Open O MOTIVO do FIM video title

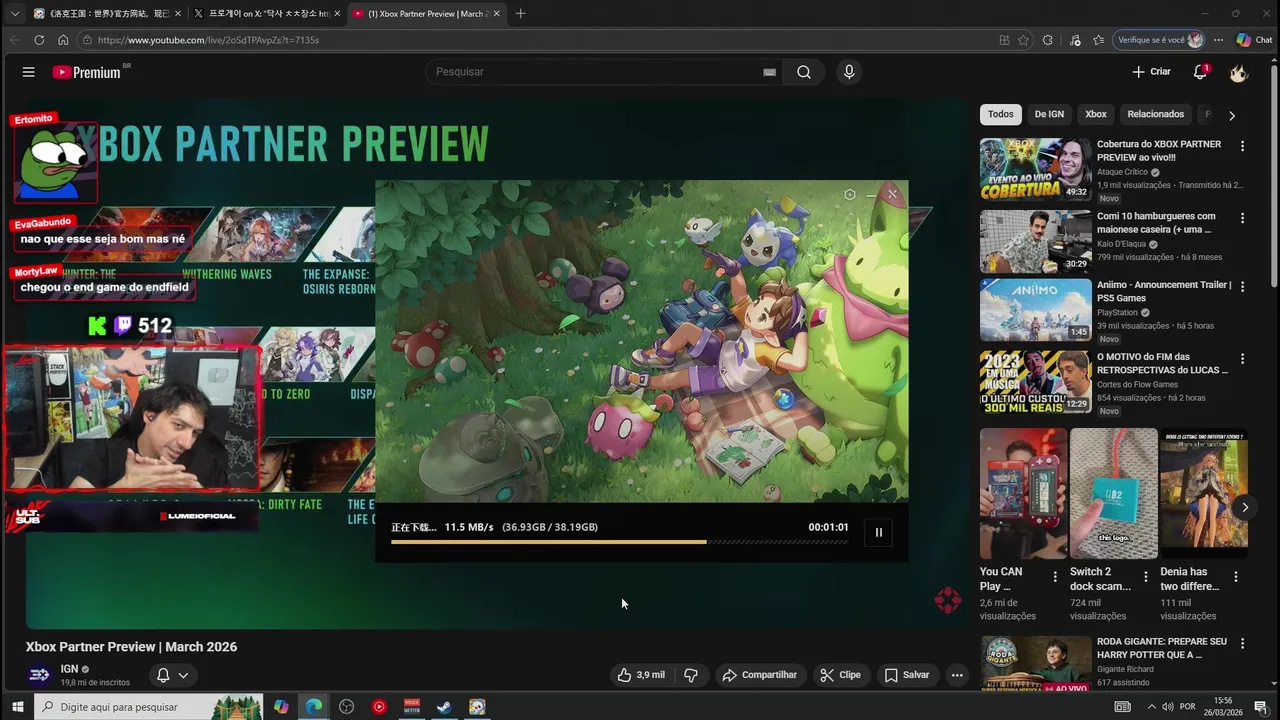tap(1162, 363)
